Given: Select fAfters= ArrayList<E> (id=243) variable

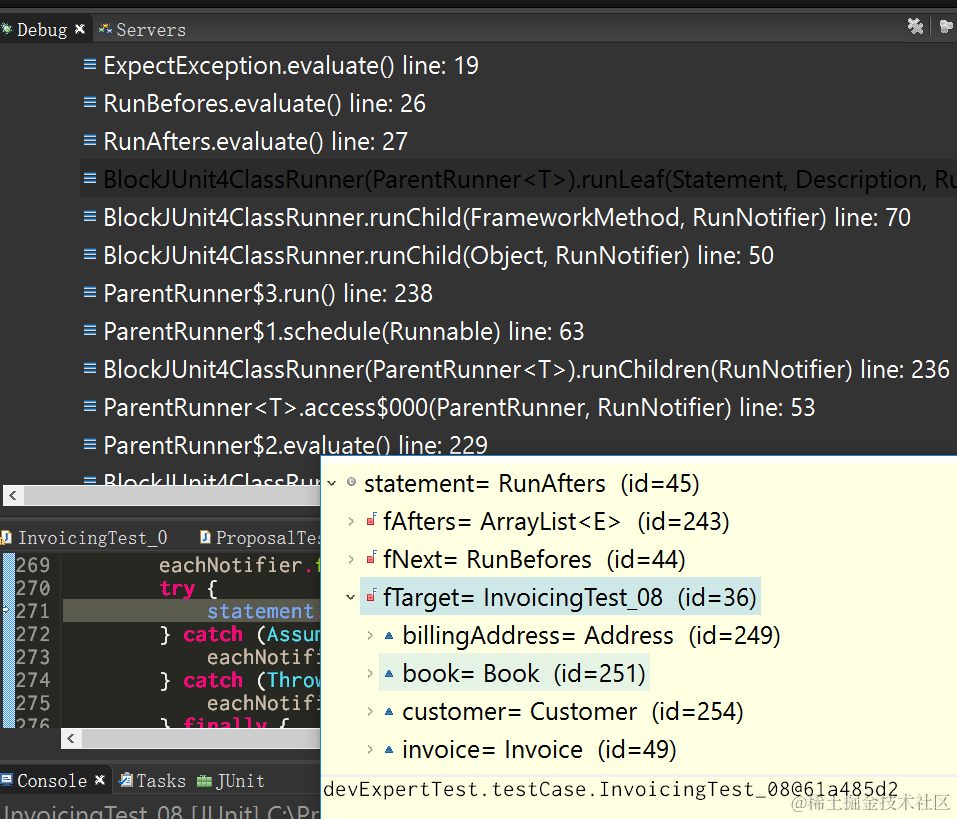Looking at the screenshot, I should point(556,522).
